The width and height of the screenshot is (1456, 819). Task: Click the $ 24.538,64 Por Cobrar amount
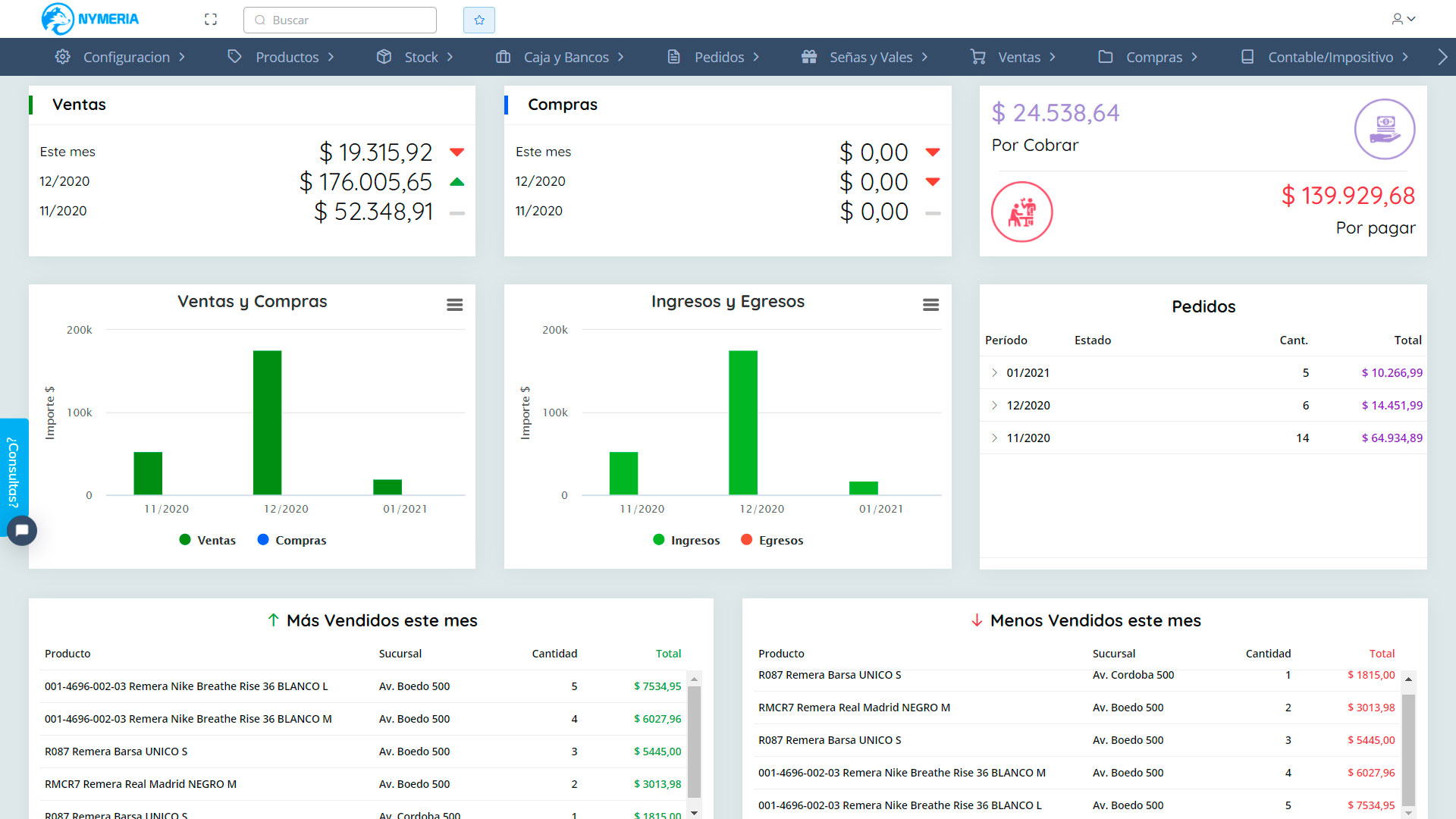(x=1056, y=113)
